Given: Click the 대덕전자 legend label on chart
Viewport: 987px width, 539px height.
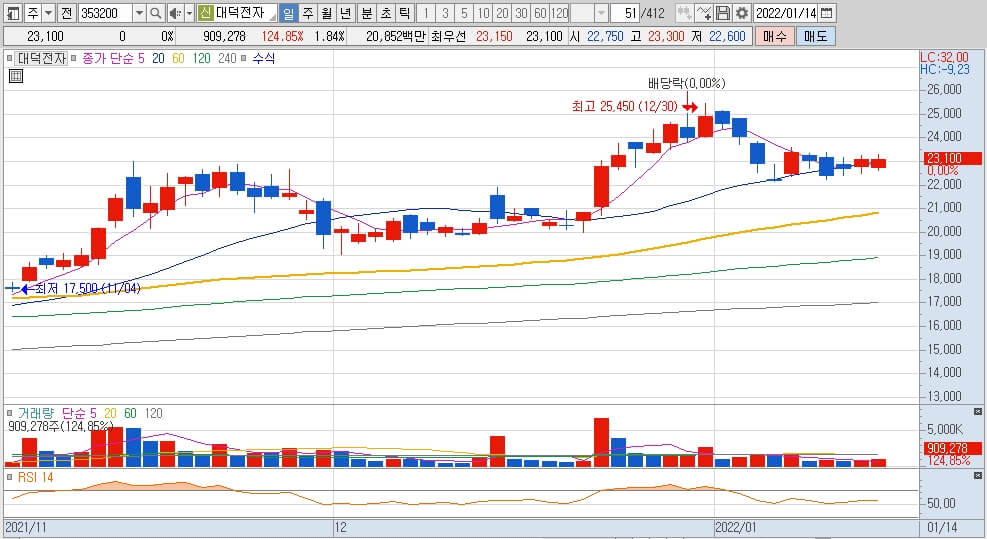Looking at the screenshot, I should point(42,59).
